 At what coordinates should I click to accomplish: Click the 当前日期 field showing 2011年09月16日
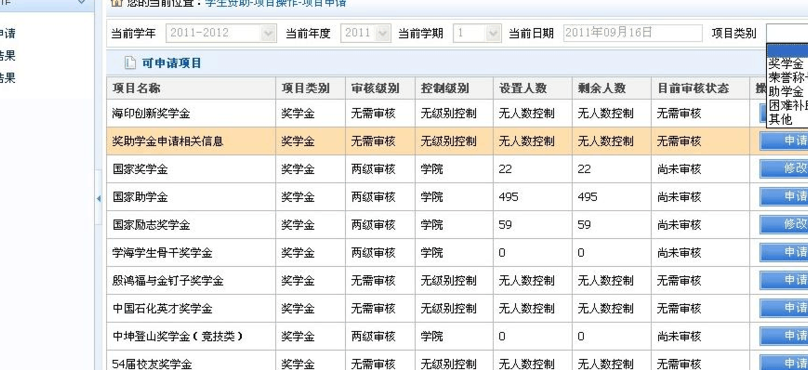(x=632, y=33)
